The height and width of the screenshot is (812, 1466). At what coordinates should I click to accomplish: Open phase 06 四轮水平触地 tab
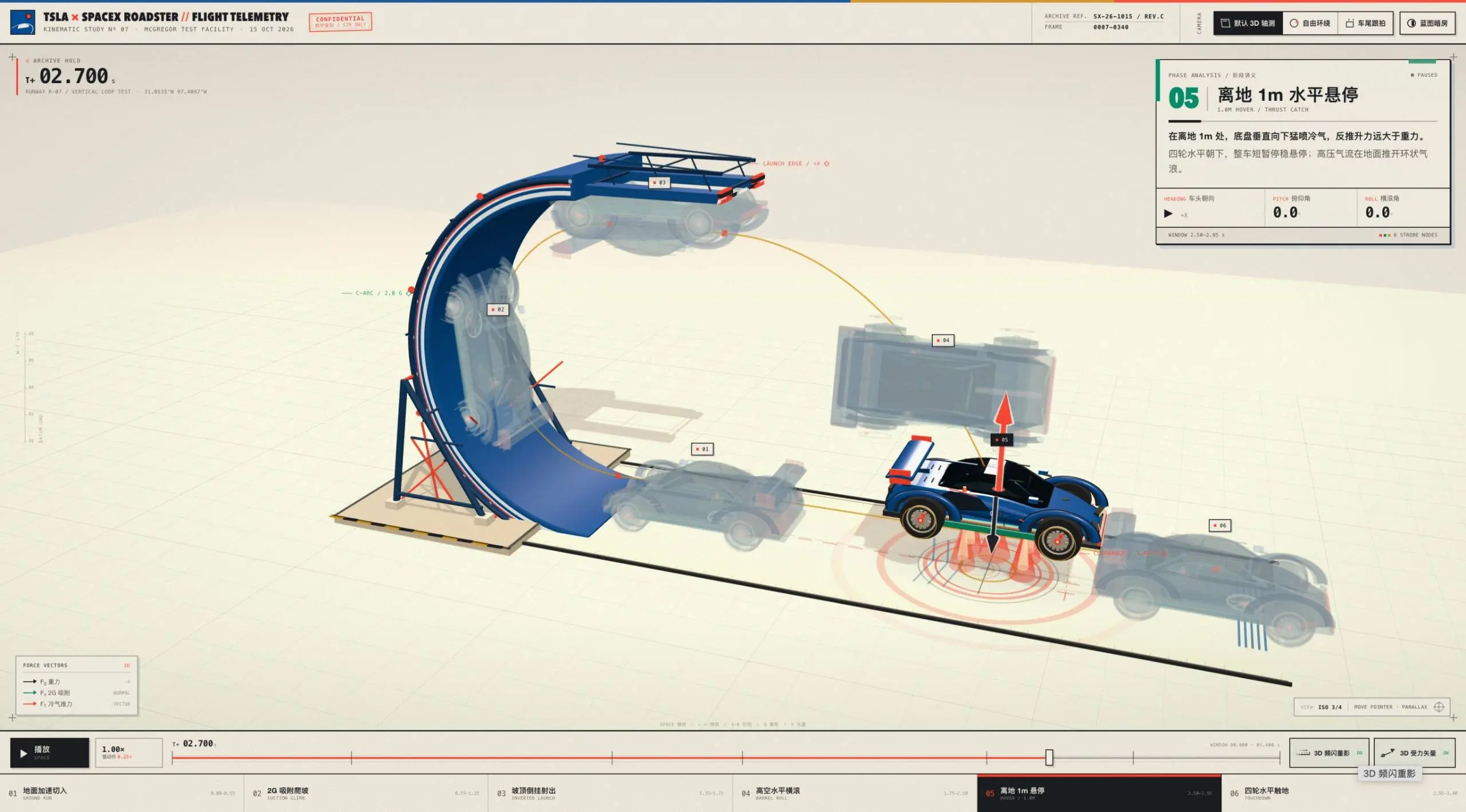coord(1343,793)
